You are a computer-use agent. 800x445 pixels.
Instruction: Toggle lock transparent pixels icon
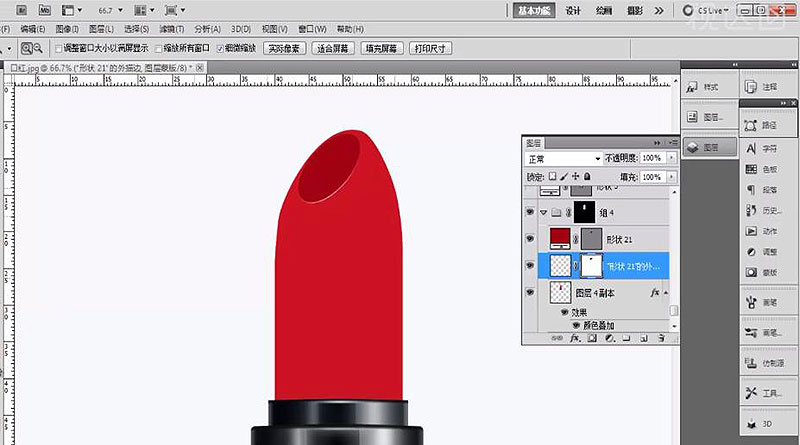[553, 177]
